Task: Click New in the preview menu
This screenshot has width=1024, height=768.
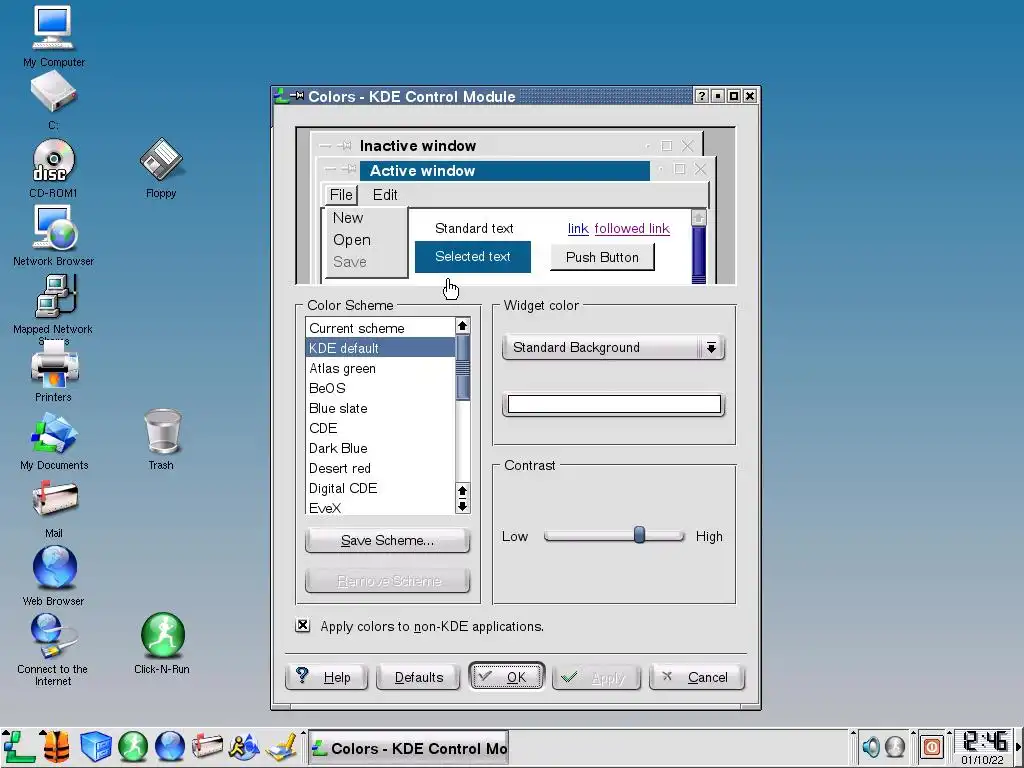Action: pyautogui.click(x=348, y=217)
